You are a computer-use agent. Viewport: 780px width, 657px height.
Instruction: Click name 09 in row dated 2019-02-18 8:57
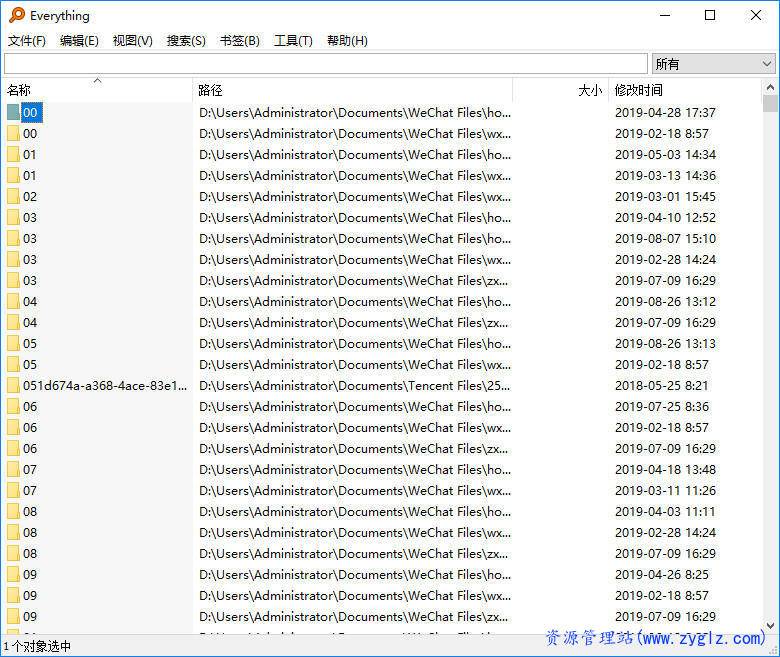pos(30,595)
